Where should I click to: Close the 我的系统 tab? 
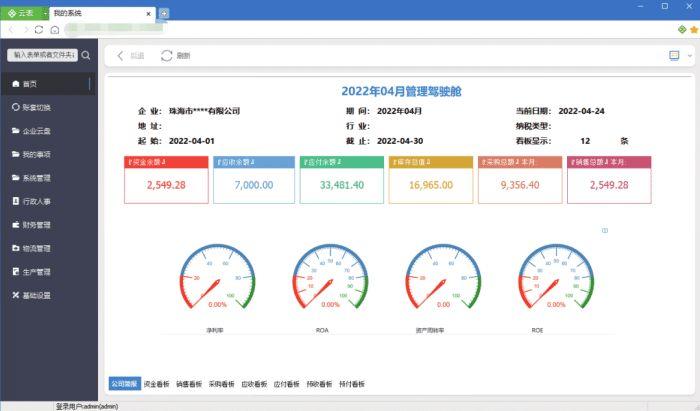(149, 14)
